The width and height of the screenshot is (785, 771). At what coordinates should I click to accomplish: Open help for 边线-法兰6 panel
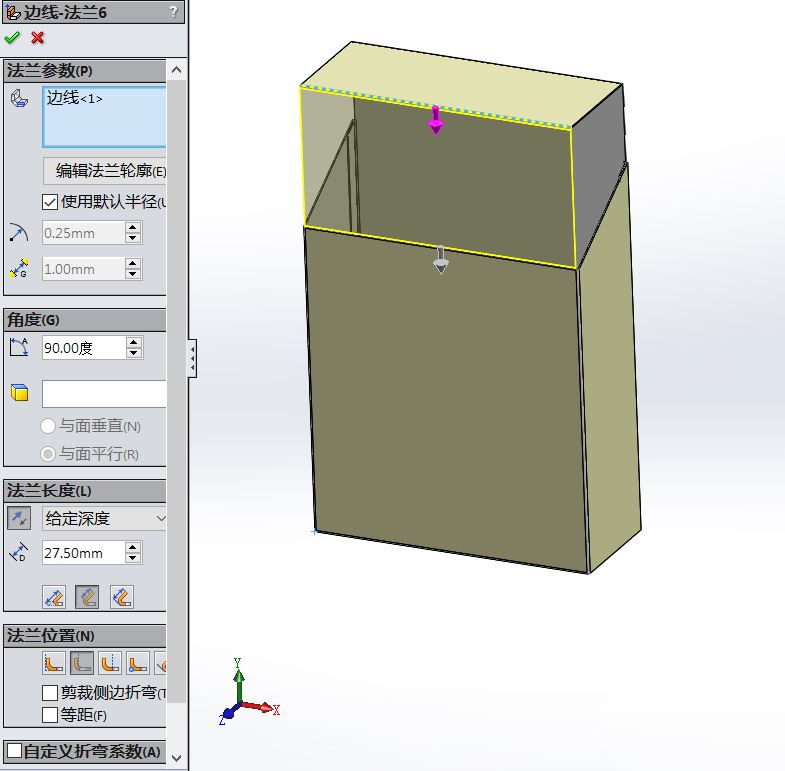coord(173,11)
